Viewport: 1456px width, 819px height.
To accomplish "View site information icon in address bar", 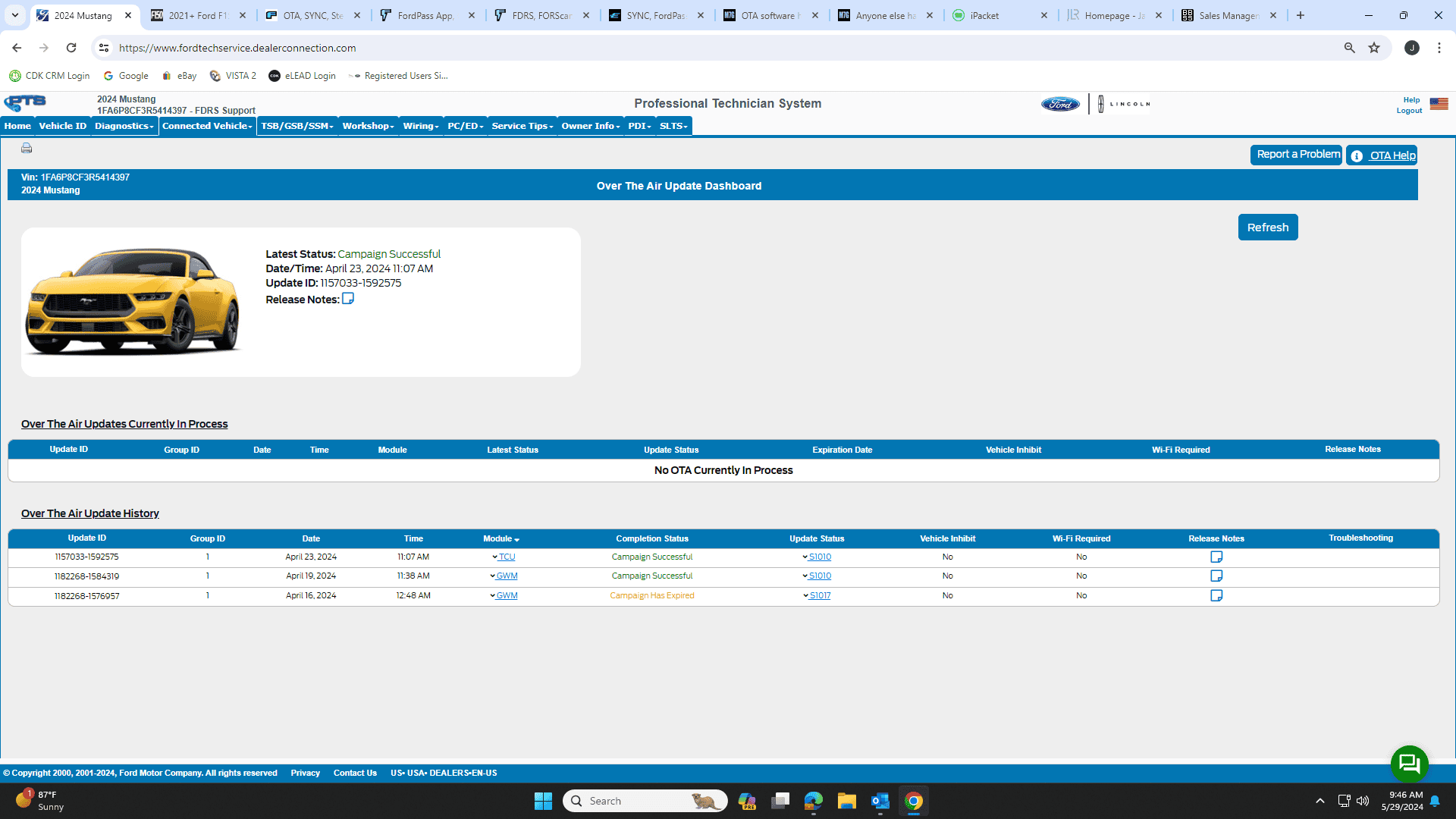I will pyautogui.click(x=104, y=48).
